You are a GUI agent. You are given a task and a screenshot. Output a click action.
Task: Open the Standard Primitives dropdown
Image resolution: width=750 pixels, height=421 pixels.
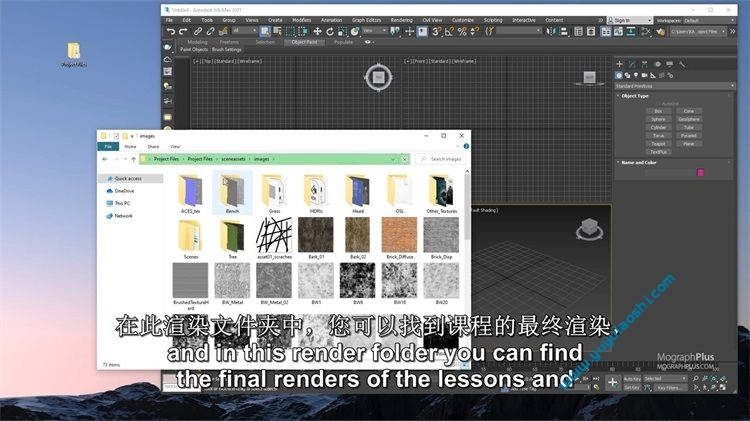[674, 86]
